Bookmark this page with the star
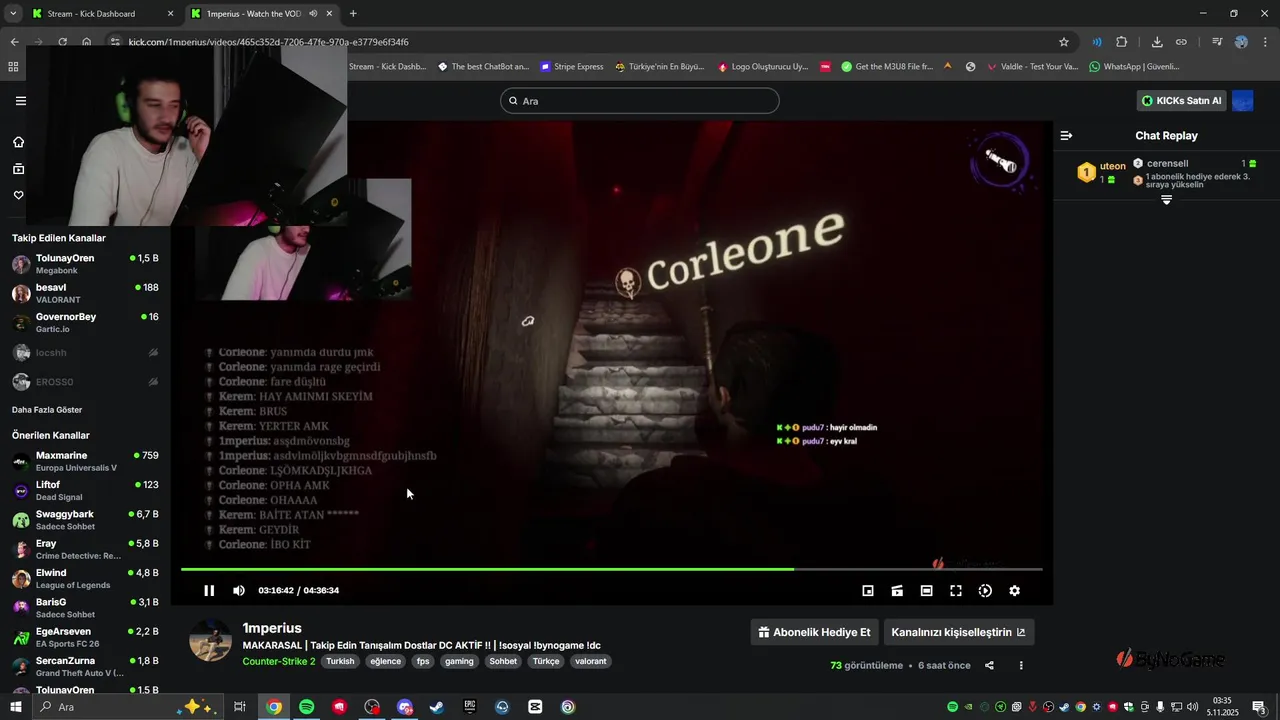The width and height of the screenshot is (1280, 720). click(1064, 42)
